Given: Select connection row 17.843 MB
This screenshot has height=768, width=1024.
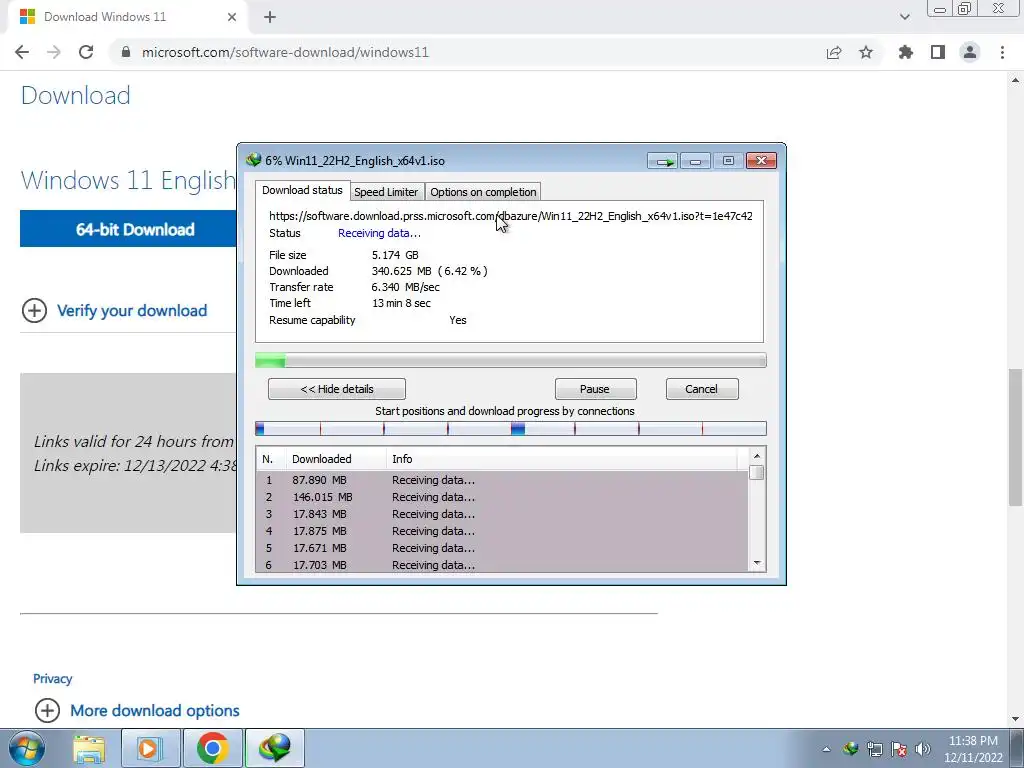Looking at the screenshot, I should [502, 514].
